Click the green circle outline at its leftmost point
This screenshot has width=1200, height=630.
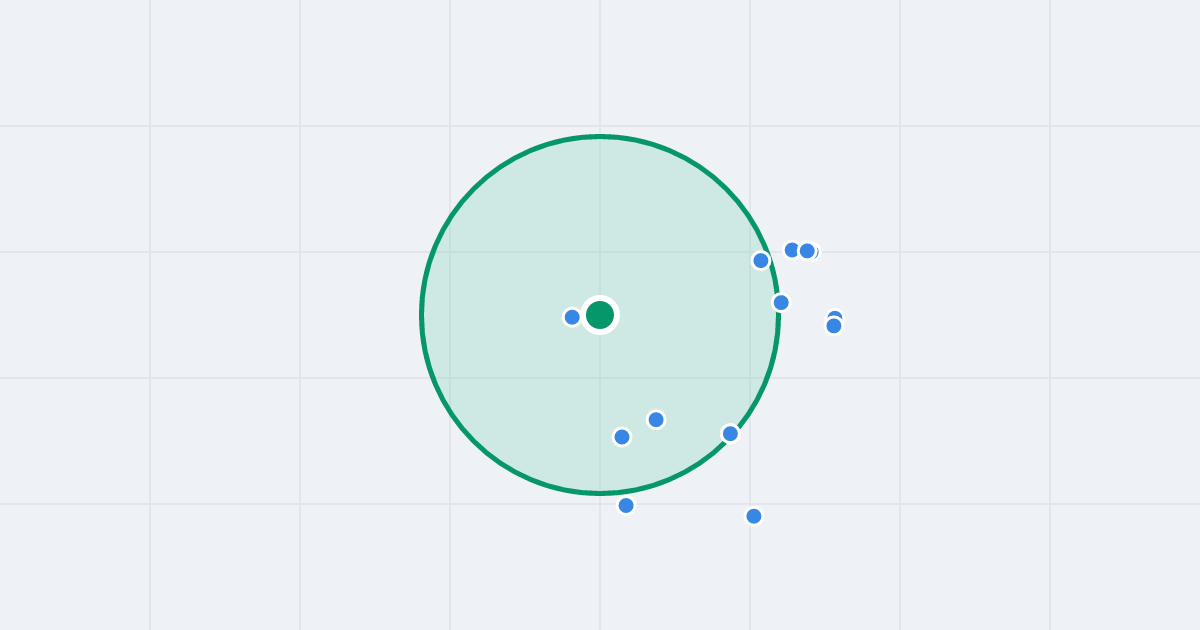tap(422, 315)
